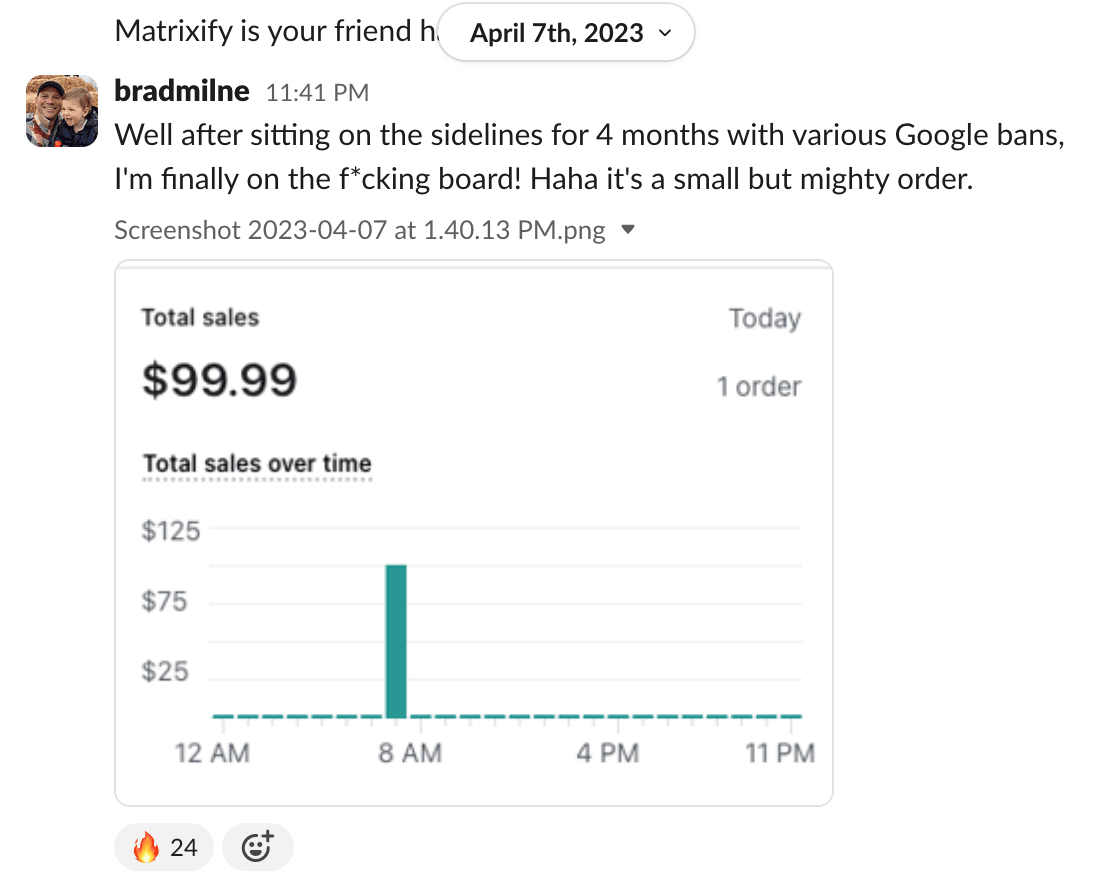This screenshot has width=1094, height=886.
Task: Click the 8 AM label on the chart axis
Action: (x=409, y=753)
